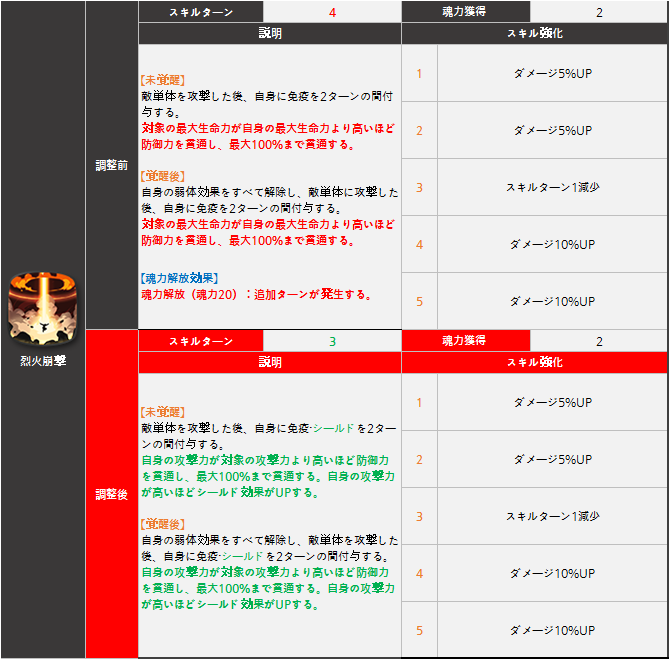The height and width of the screenshot is (659, 669).
Task: Click green シールド word under 調整後 【未覚醒】
Action: [x=334, y=428]
